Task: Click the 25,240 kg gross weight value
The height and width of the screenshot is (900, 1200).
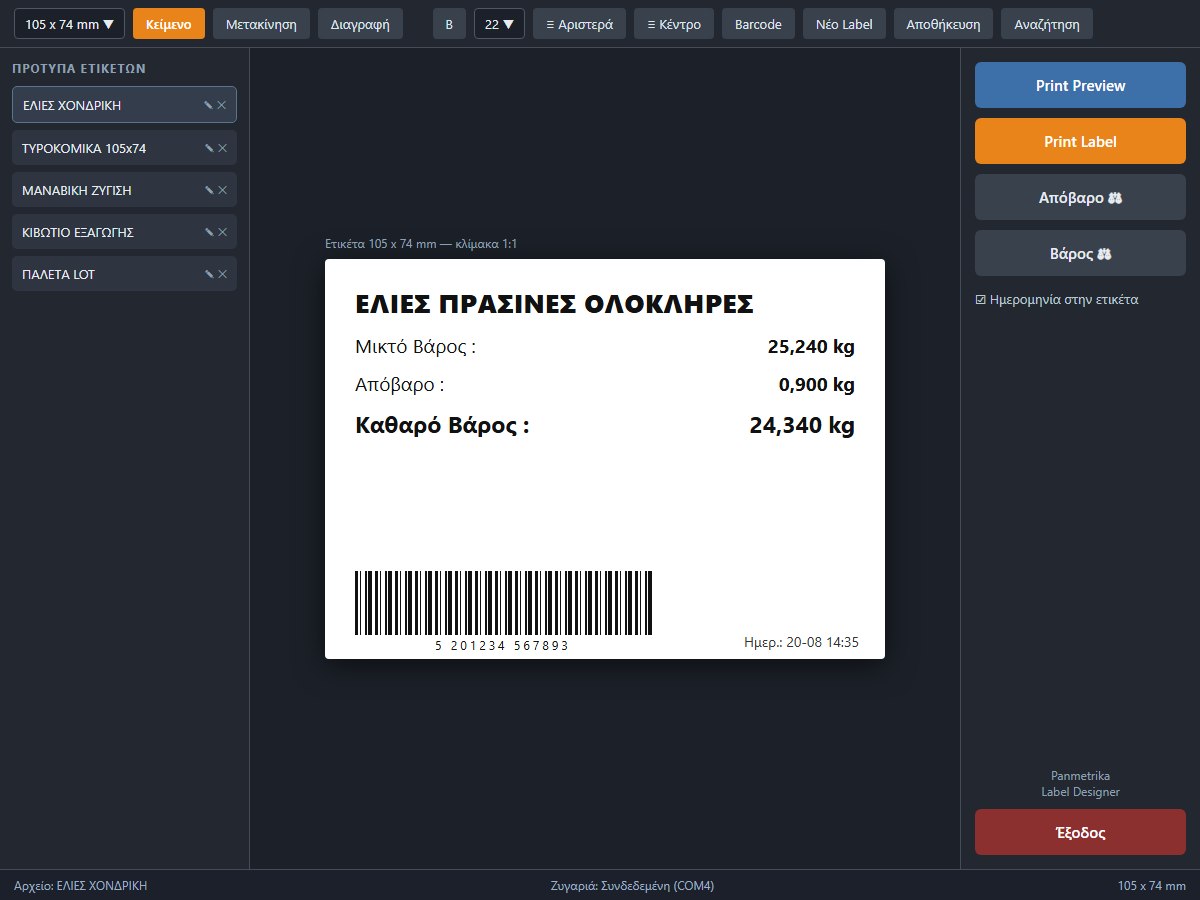Action: [x=811, y=347]
